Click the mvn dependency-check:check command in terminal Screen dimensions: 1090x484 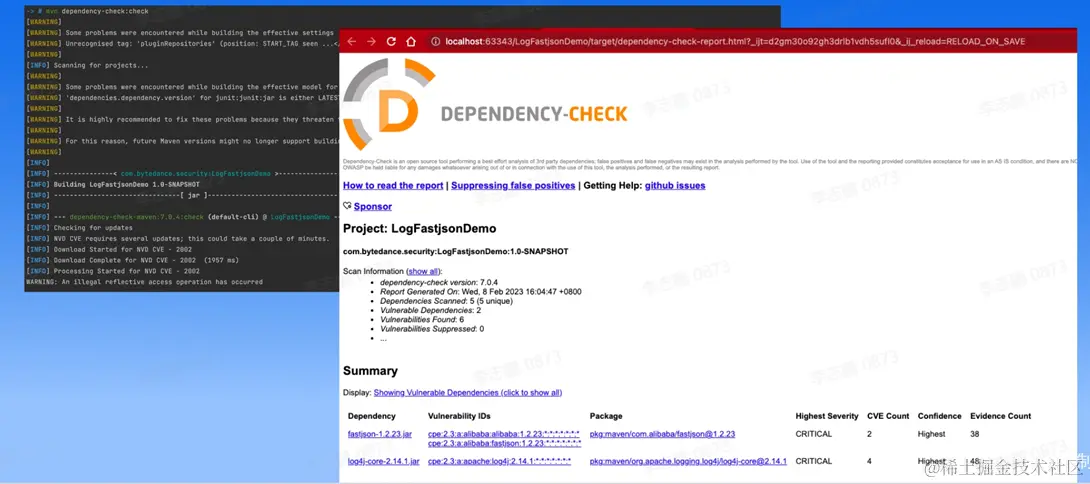(97, 11)
